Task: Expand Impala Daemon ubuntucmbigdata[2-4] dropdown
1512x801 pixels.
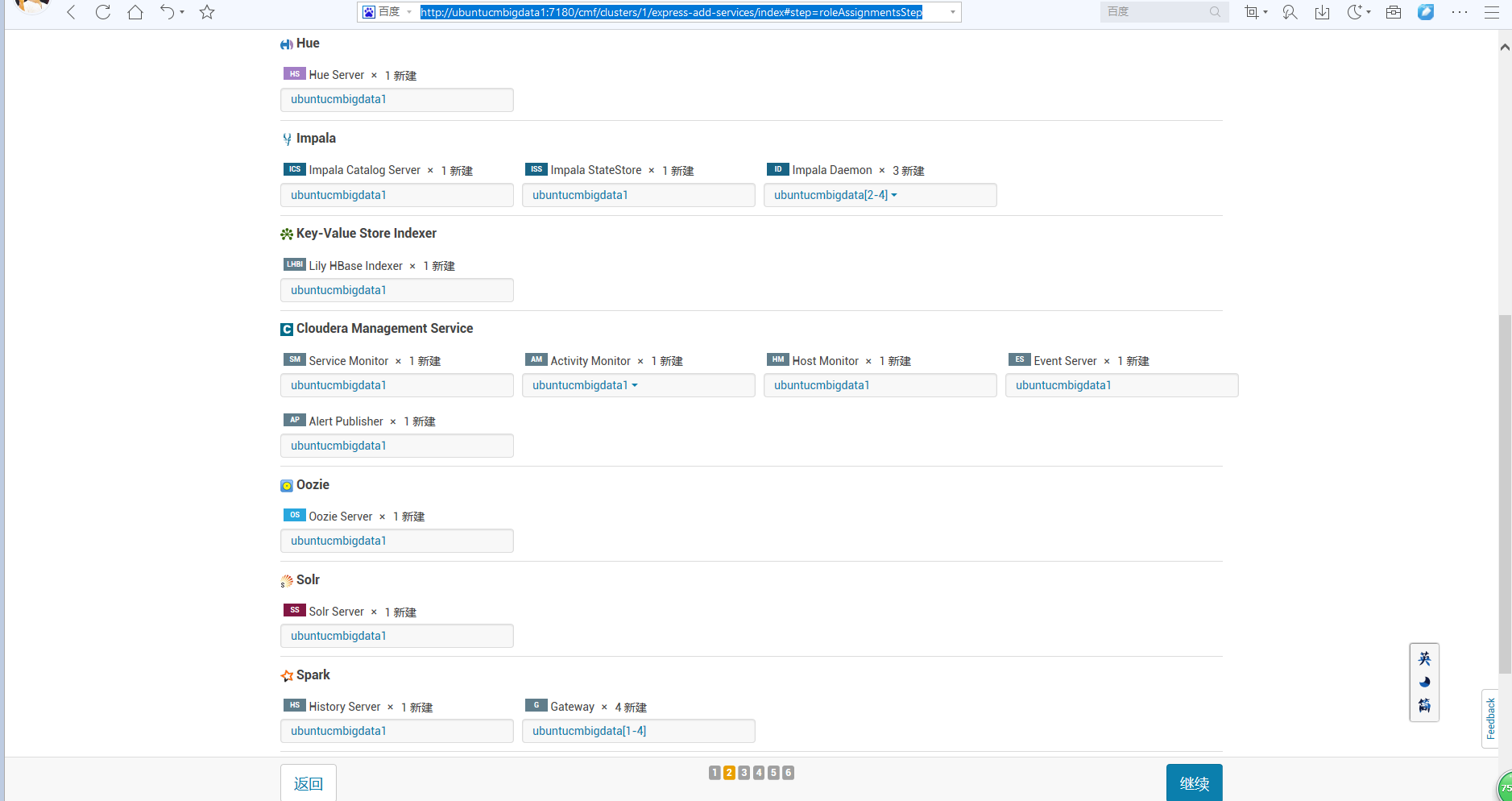Action: pos(880,195)
